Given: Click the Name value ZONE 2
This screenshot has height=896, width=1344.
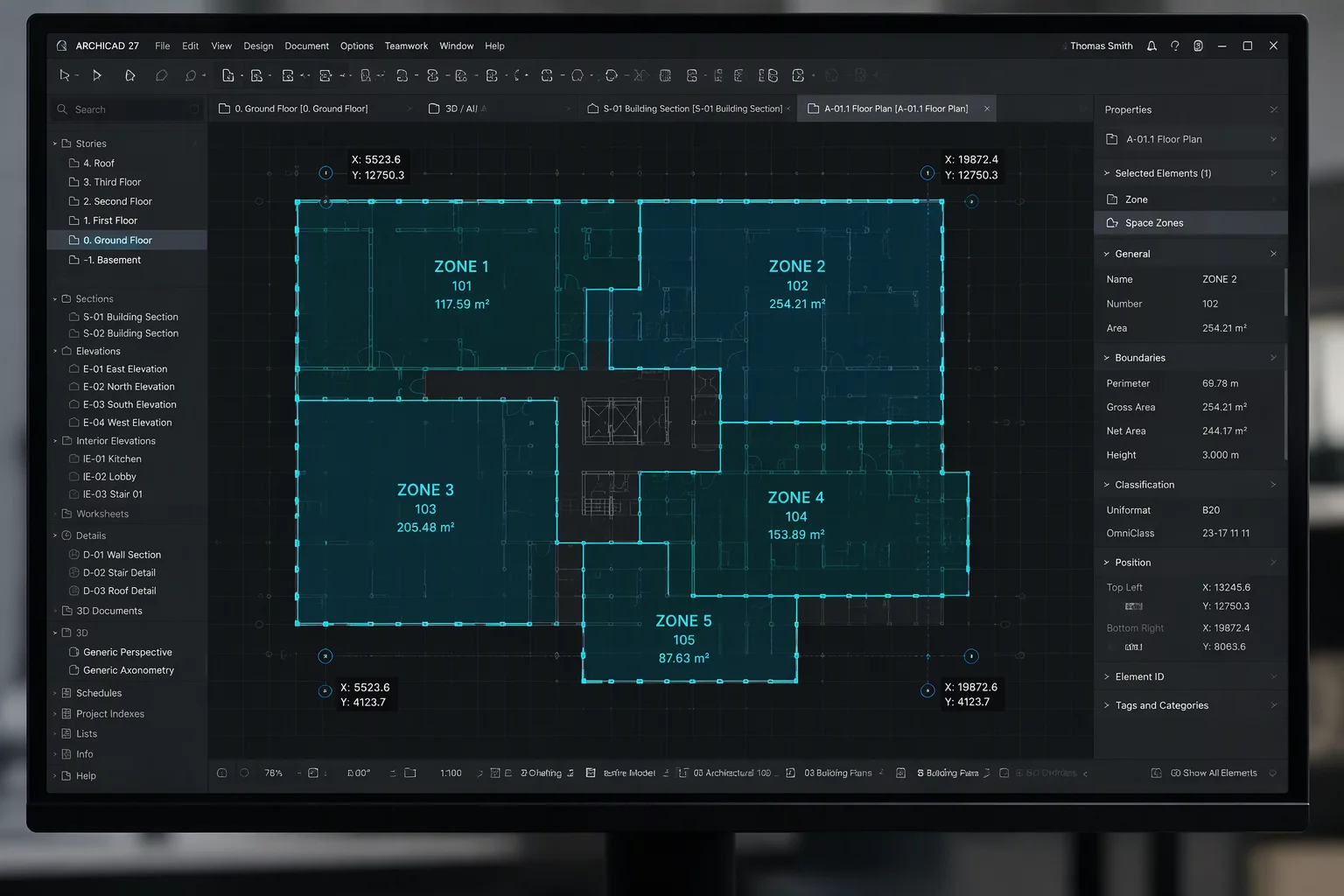Looking at the screenshot, I should pyautogui.click(x=1219, y=279).
